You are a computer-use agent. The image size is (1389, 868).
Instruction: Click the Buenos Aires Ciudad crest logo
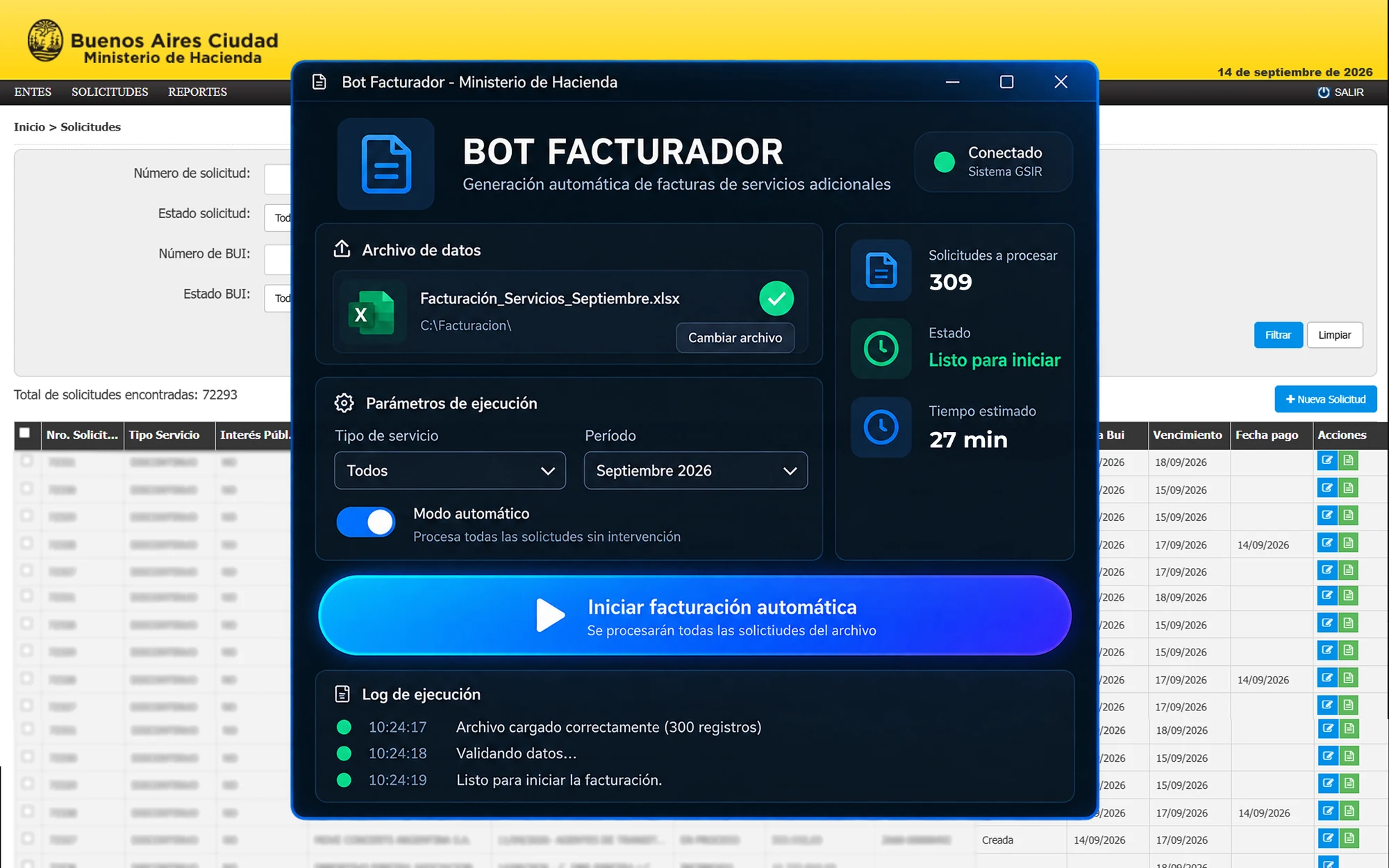[x=45, y=40]
